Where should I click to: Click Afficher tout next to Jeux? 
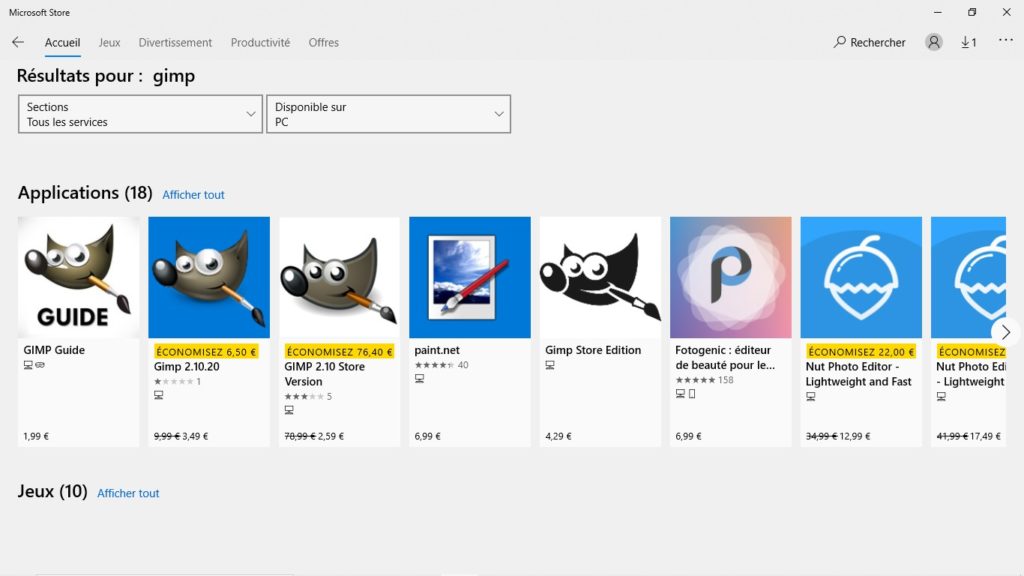128,493
